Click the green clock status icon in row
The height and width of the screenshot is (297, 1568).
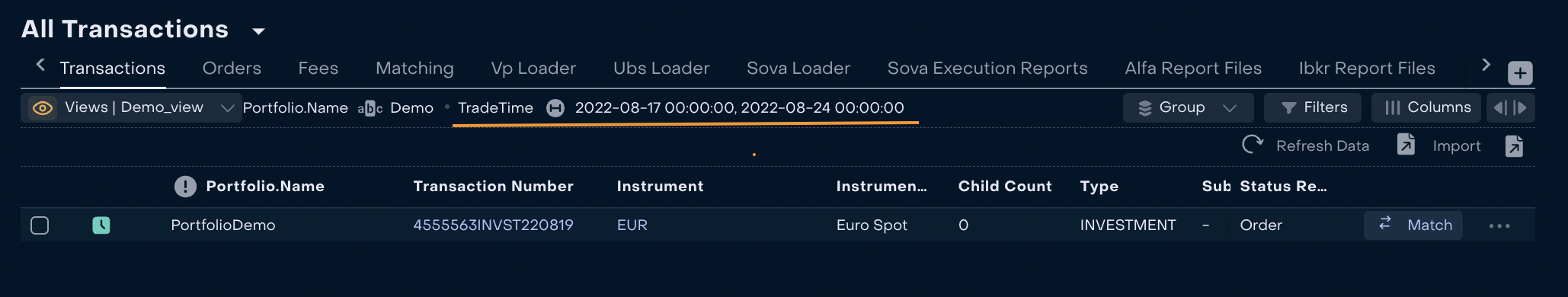point(101,225)
